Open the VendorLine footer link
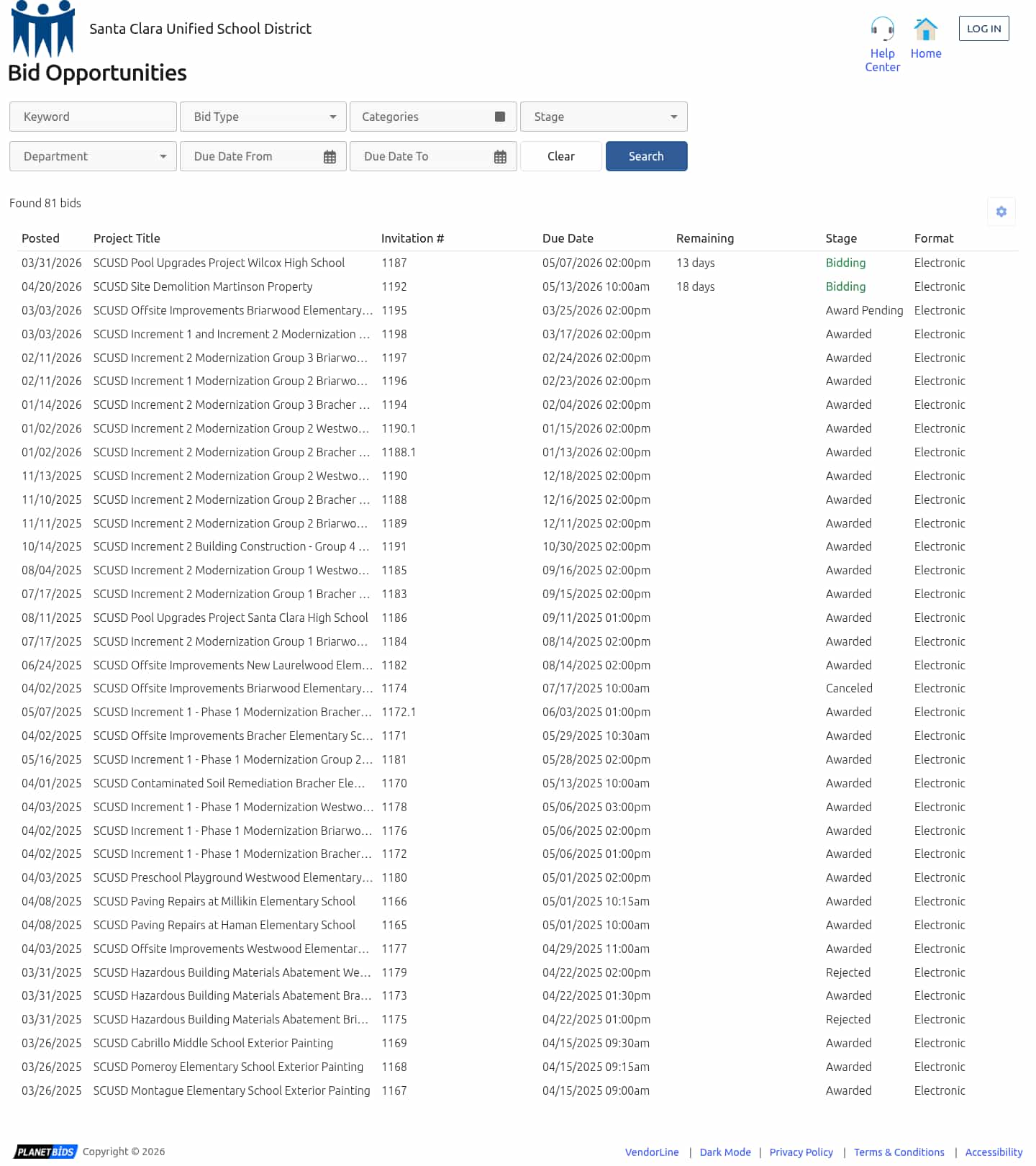The height and width of the screenshot is (1166, 1036). pyautogui.click(x=652, y=1152)
